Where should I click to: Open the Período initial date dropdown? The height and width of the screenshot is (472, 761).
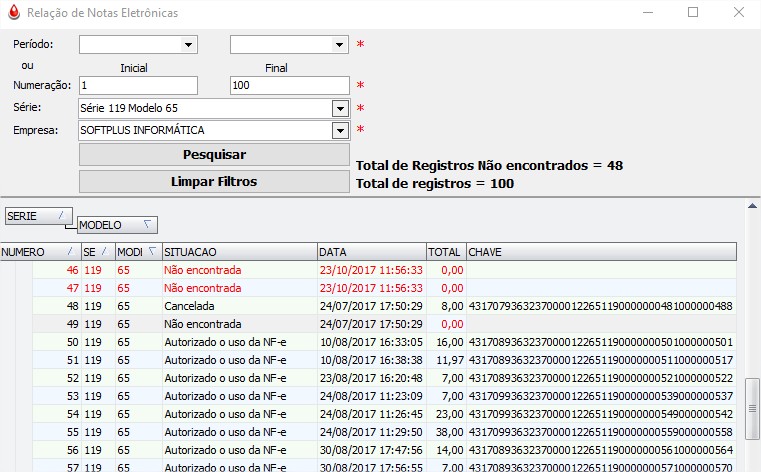(x=188, y=45)
